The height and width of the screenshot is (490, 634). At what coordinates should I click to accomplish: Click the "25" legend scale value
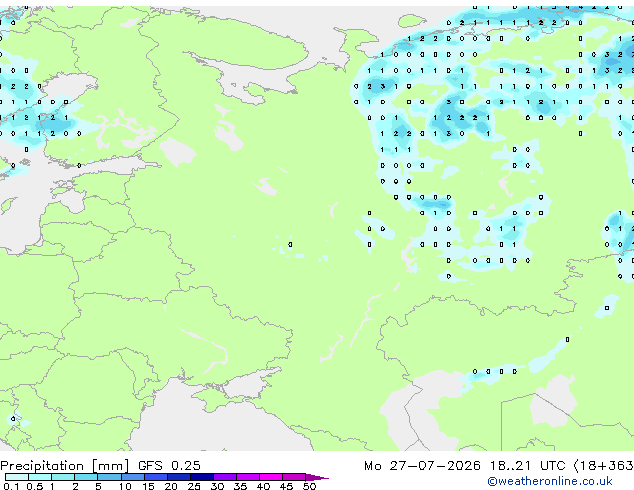pos(194,486)
